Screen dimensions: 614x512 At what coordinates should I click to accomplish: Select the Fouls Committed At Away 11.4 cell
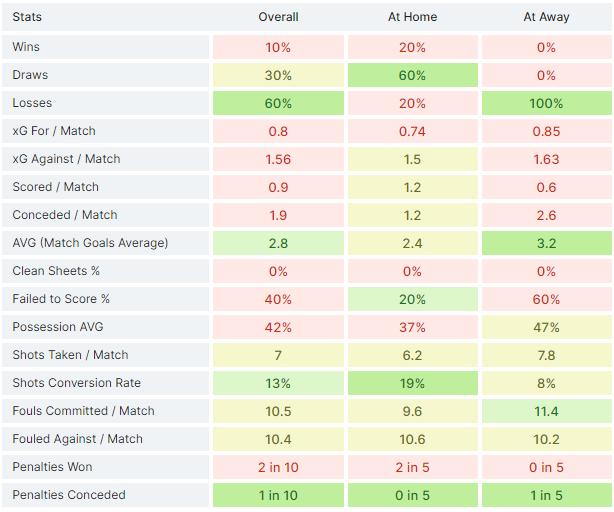(546, 411)
